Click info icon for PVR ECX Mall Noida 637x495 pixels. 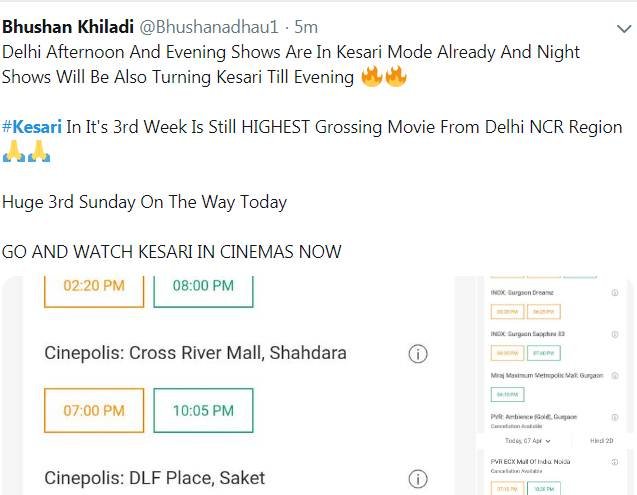click(x=614, y=462)
